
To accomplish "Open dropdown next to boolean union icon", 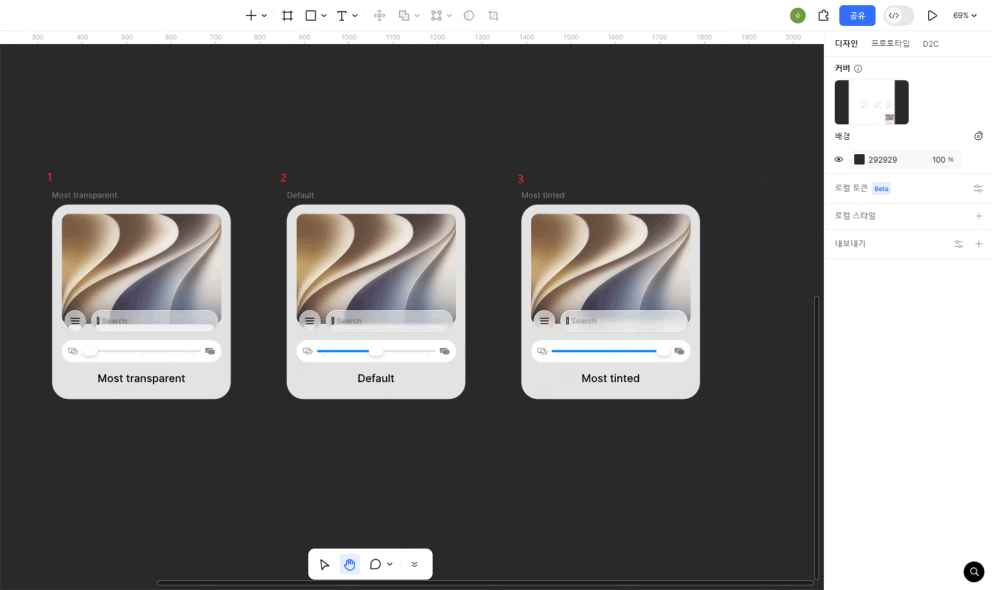I will pyautogui.click(x=417, y=16).
